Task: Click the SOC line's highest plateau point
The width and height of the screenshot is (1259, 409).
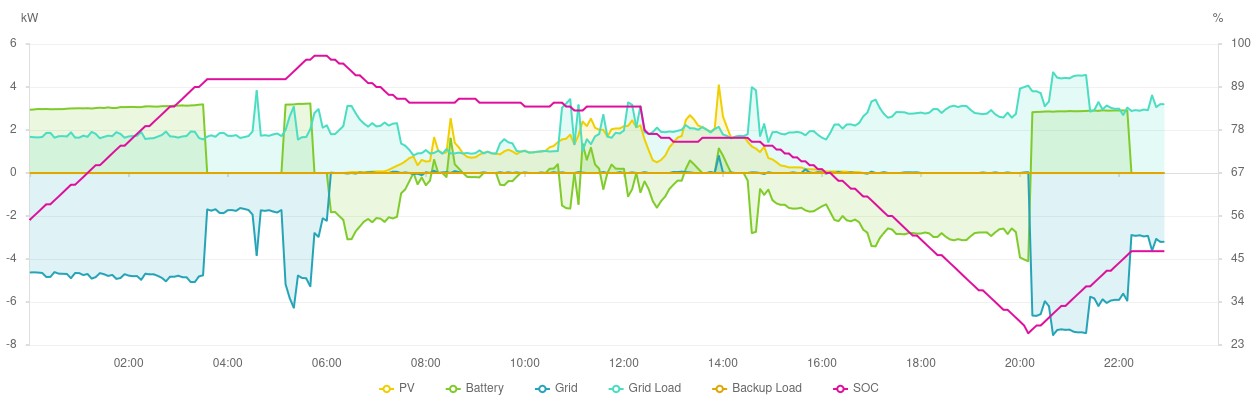Action: pos(320,56)
